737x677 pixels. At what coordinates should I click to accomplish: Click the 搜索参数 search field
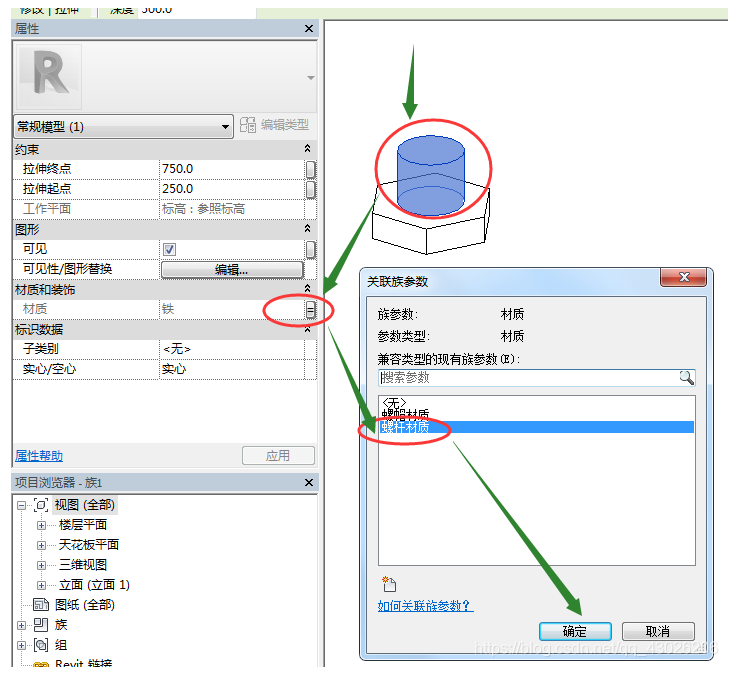(529, 378)
